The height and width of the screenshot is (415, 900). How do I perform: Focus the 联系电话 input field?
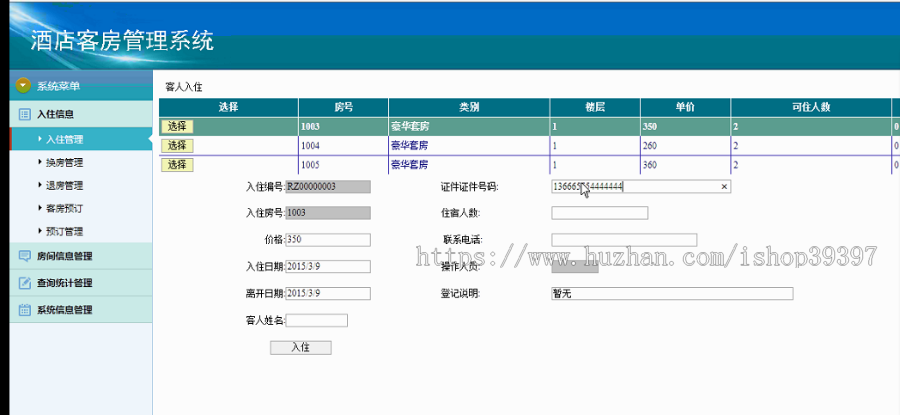coord(624,239)
